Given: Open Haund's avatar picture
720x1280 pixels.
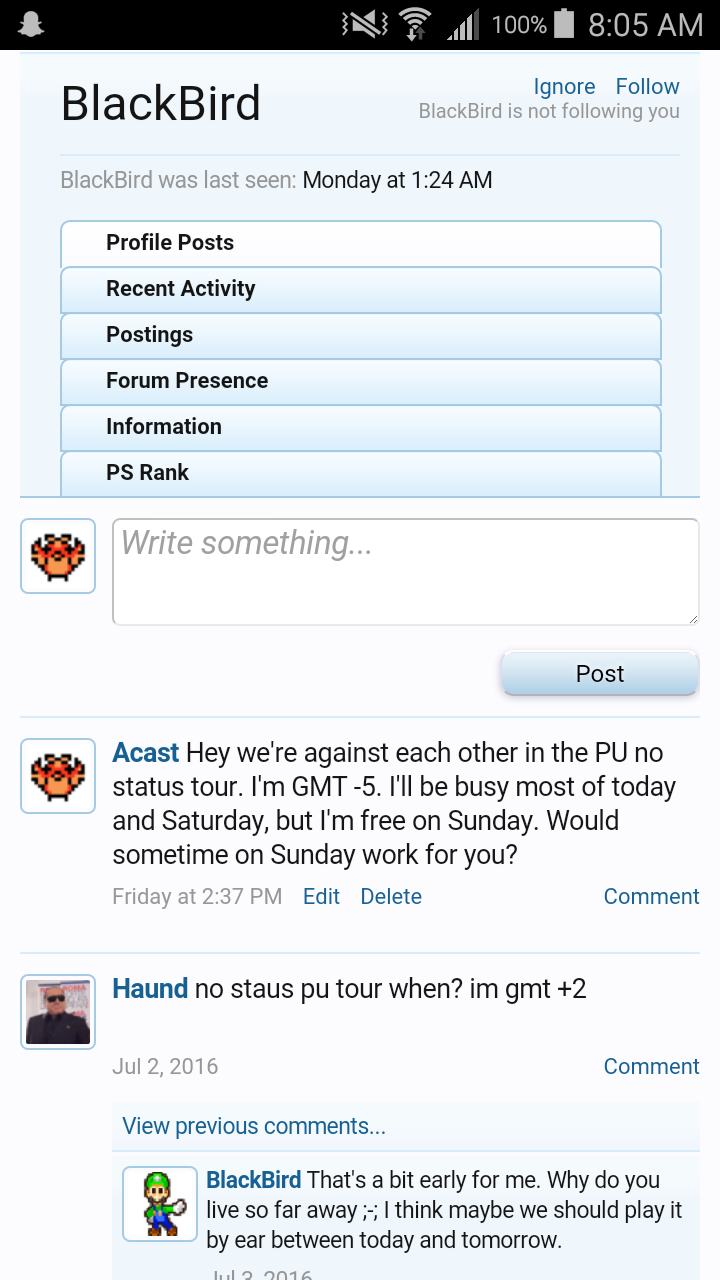Looking at the screenshot, I should tap(58, 1012).
